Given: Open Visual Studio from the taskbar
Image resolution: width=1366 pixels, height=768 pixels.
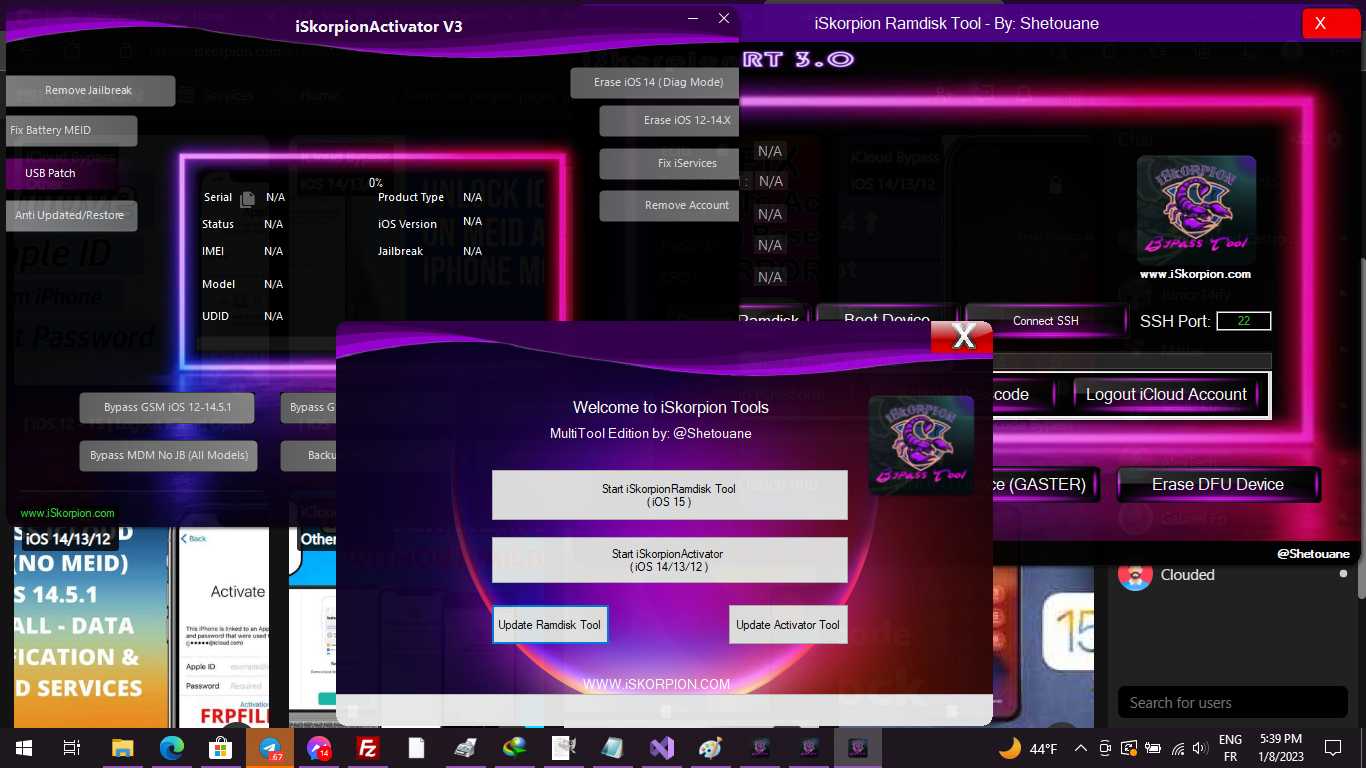Looking at the screenshot, I should coord(662,748).
